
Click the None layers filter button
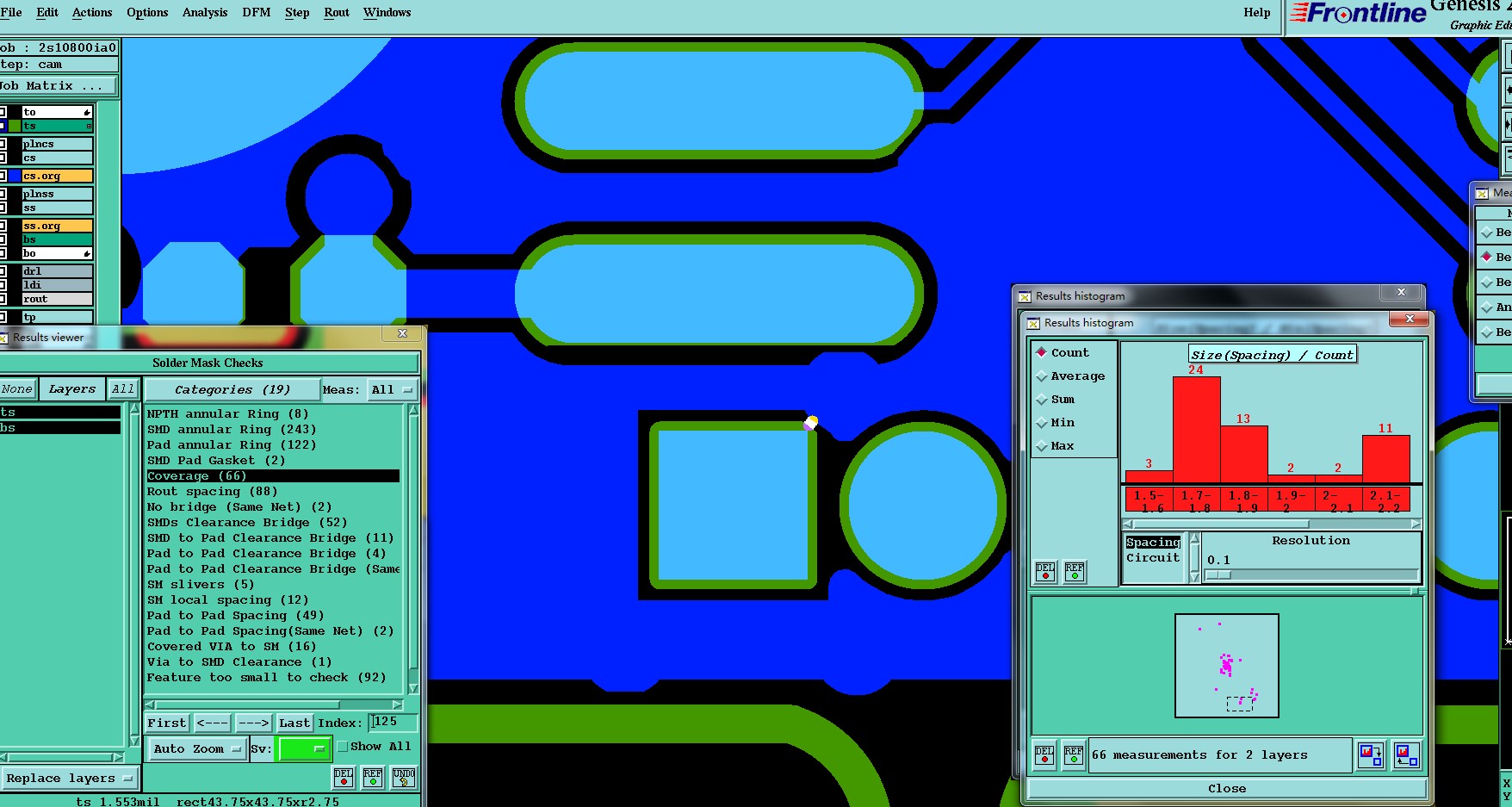[x=16, y=388]
